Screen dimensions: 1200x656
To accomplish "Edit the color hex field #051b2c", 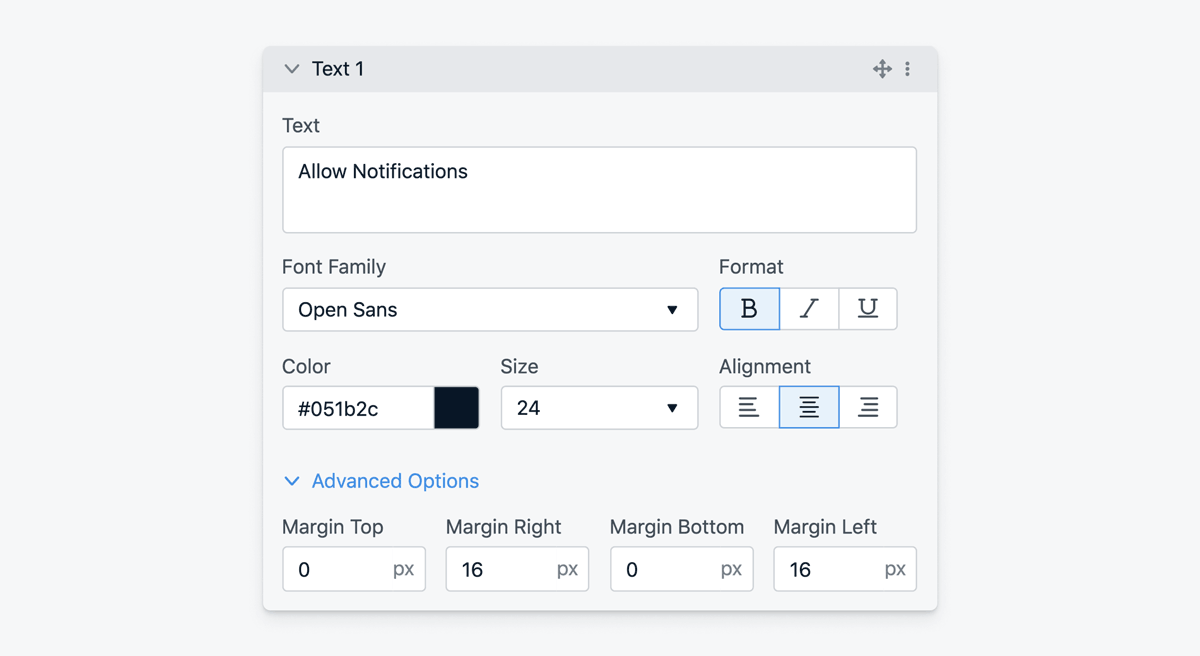I will click(x=358, y=408).
